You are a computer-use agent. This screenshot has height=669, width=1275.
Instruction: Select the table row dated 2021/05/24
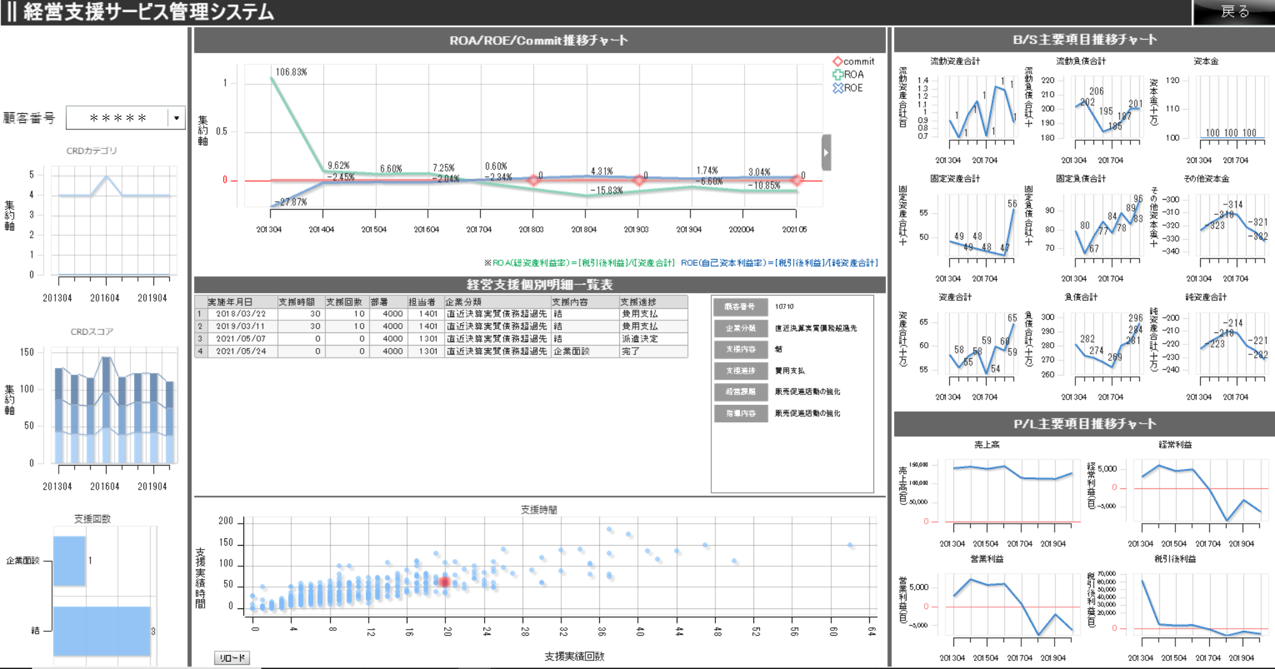239,352
